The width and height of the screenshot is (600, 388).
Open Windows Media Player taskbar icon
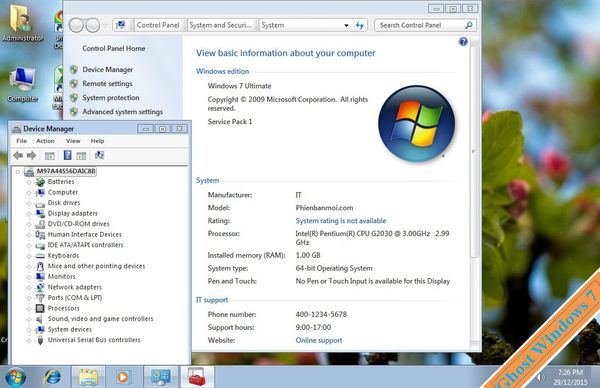122,377
